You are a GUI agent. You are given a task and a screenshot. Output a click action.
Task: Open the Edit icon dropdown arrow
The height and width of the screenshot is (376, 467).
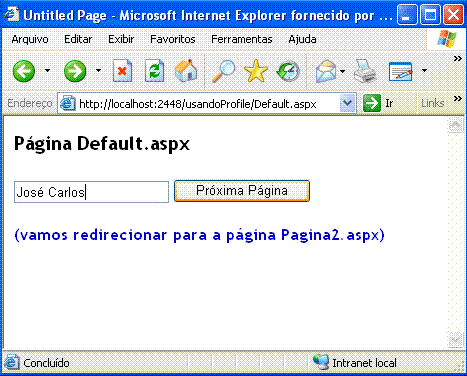pyautogui.click(x=424, y=70)
